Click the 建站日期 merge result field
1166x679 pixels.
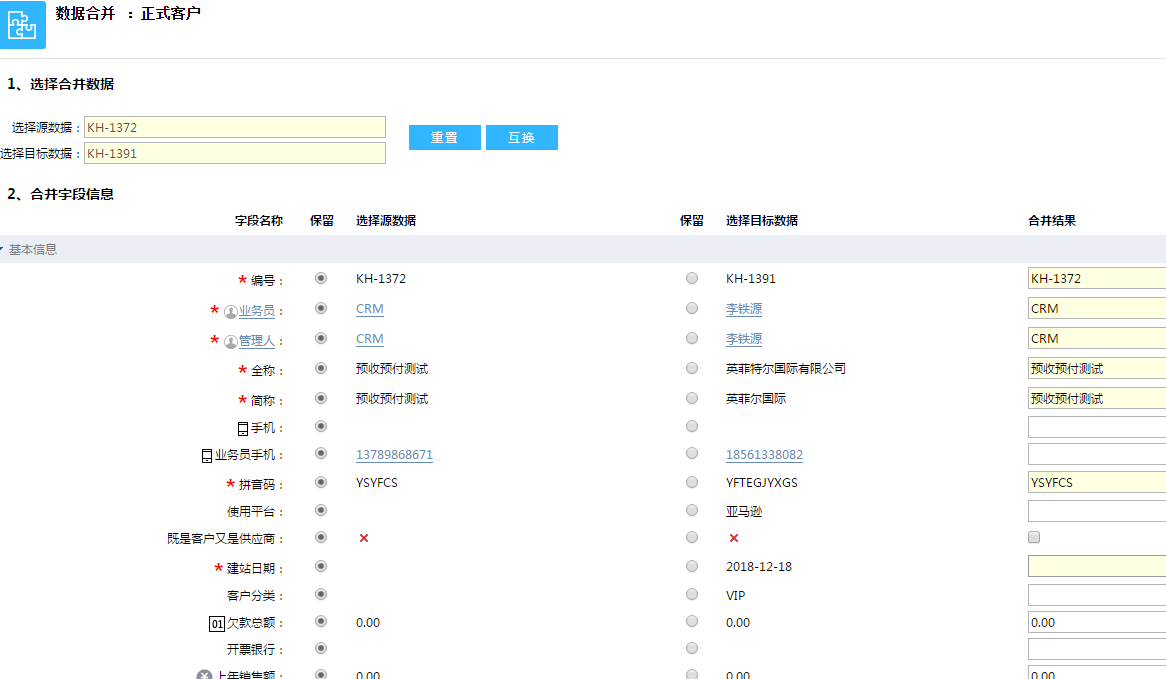[1096, 566]
